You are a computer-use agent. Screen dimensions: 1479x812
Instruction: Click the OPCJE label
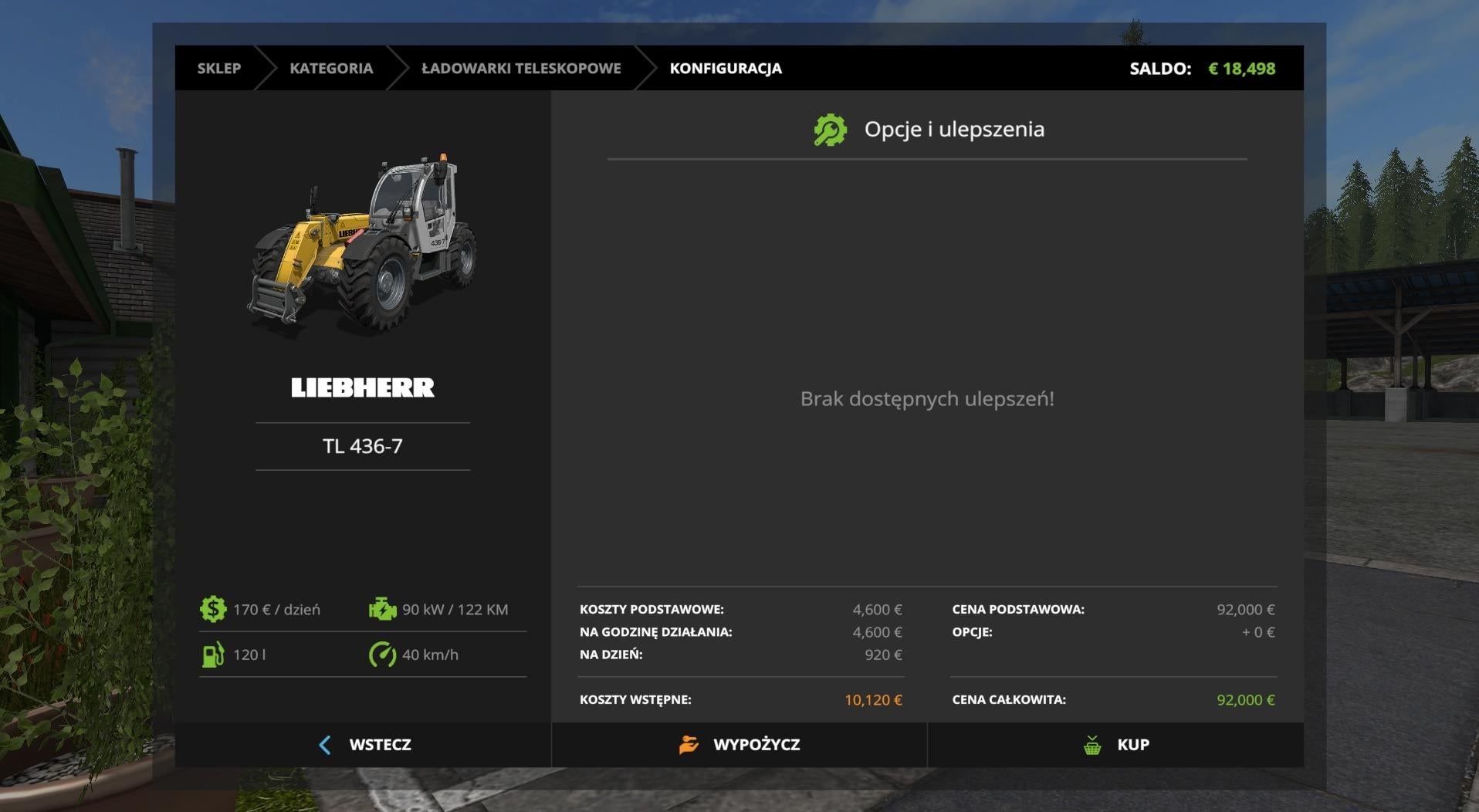972,631
